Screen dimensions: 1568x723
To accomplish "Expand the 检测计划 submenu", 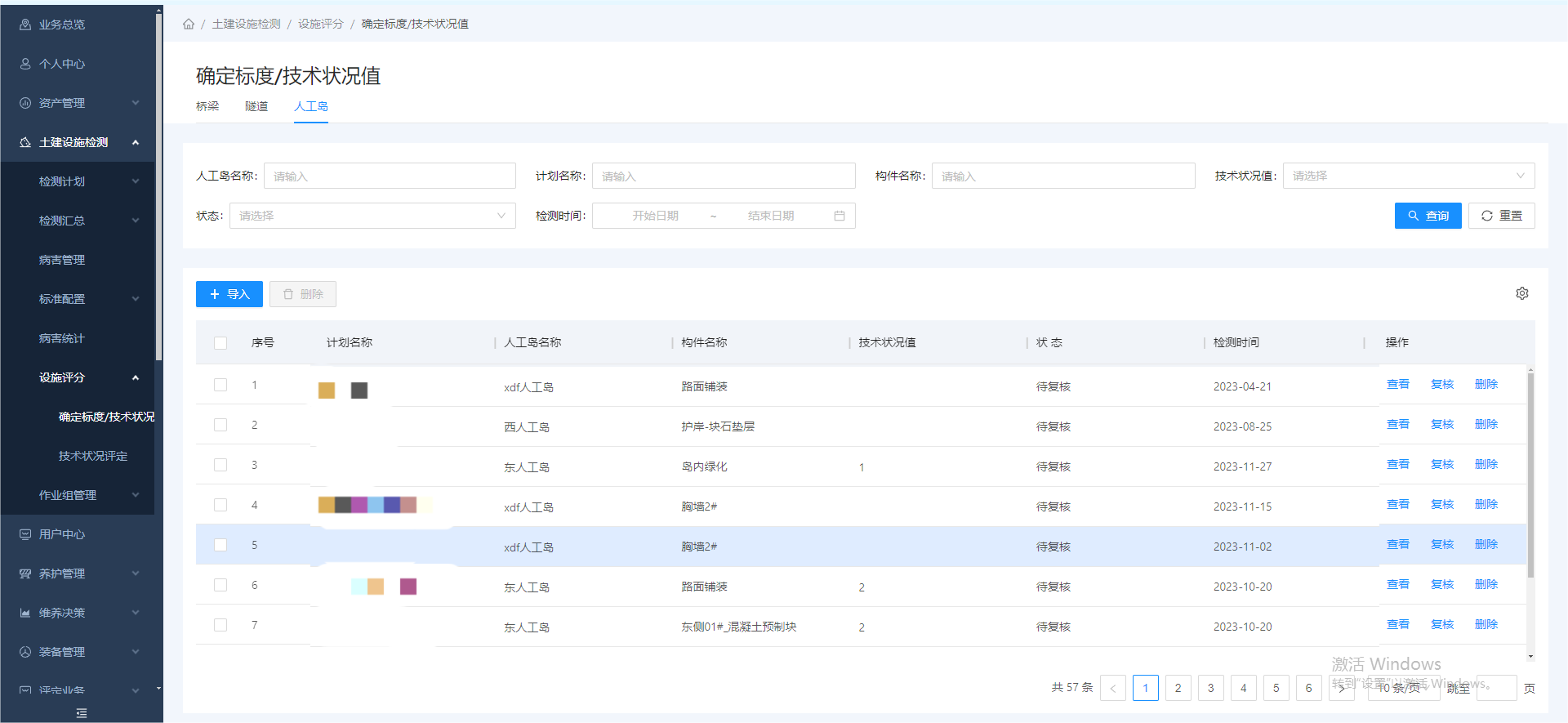I will click(x=136, y=181).
